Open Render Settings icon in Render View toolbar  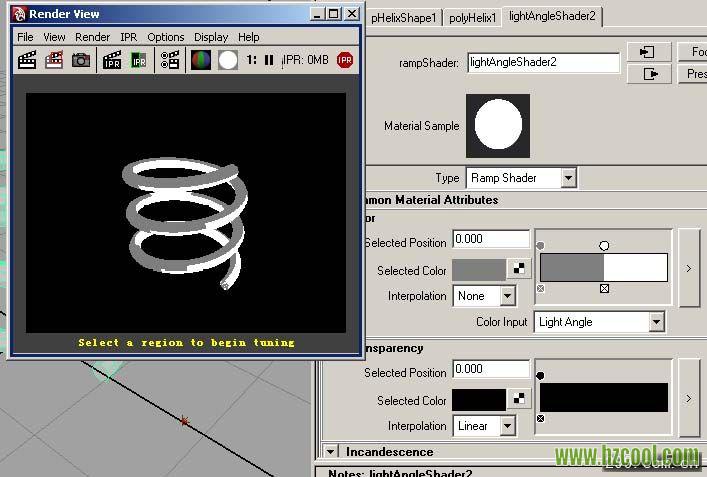point(170,60)
